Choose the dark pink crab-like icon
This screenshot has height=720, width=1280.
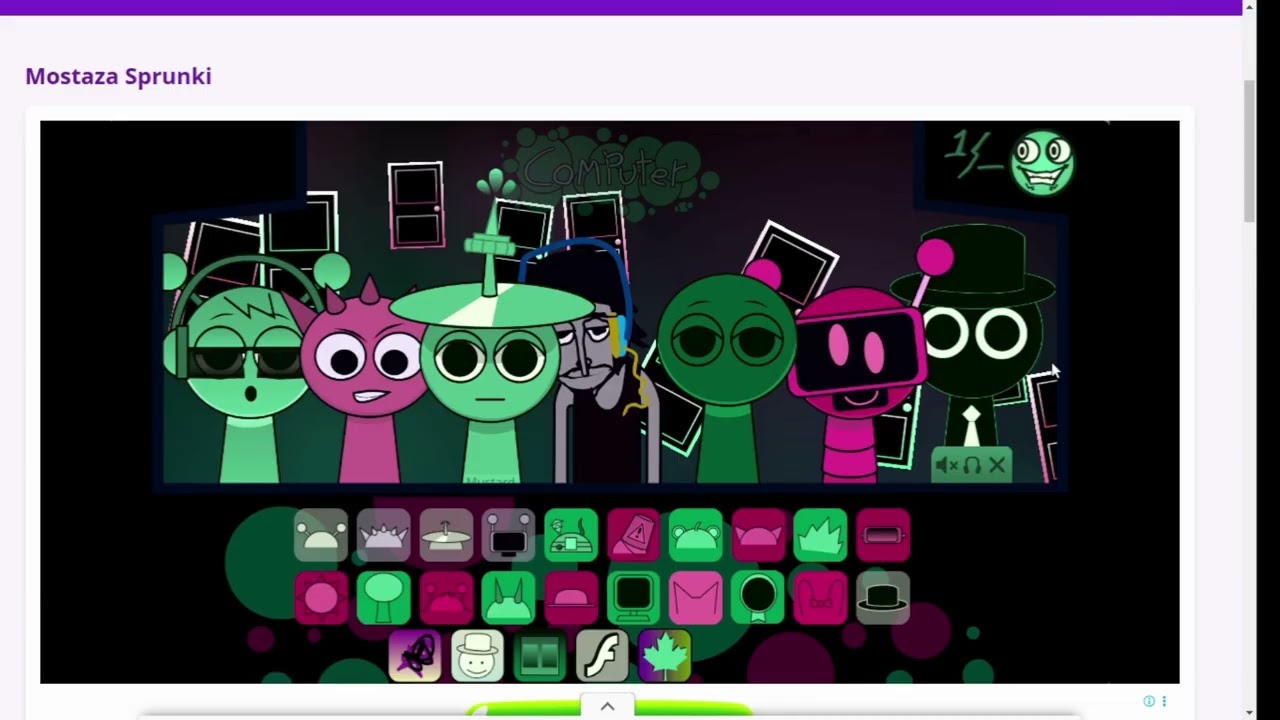pos(446,598)
